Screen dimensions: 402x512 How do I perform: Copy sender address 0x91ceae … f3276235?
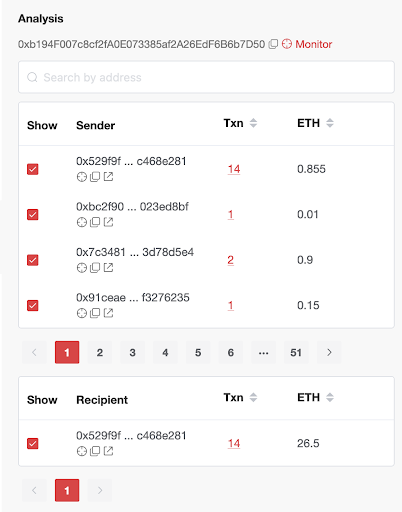pos(95,313)
